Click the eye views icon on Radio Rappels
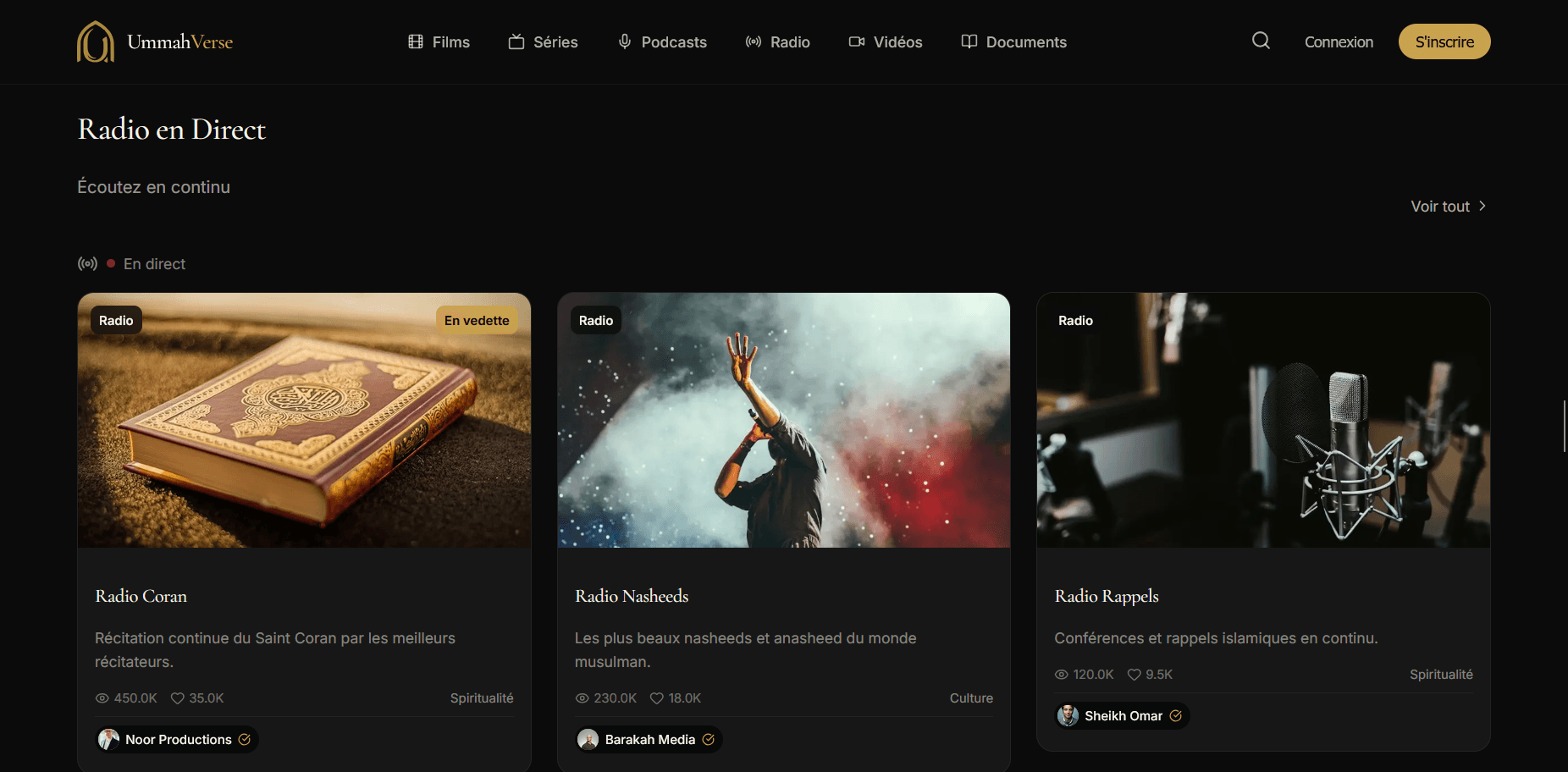1568x772 pixels. [1062, 675]
